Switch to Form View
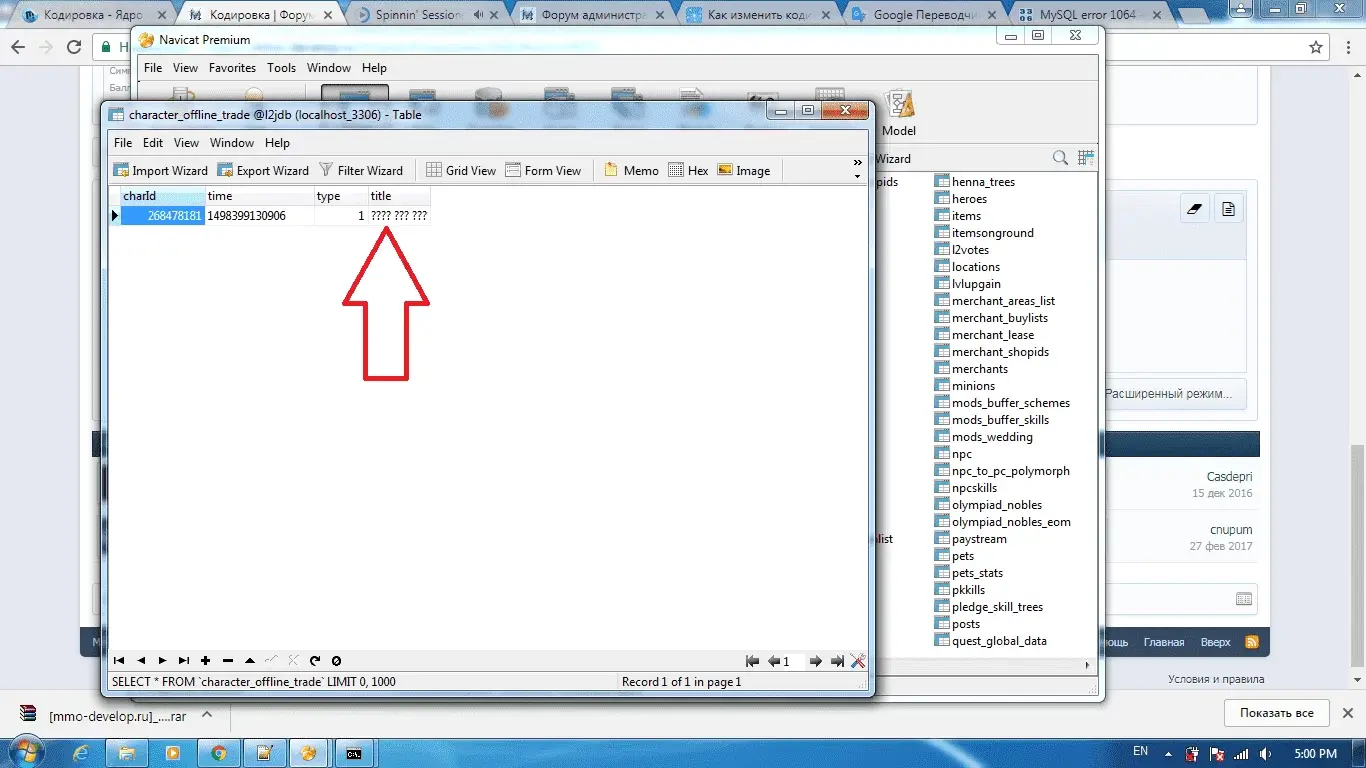 pos(543,170)
